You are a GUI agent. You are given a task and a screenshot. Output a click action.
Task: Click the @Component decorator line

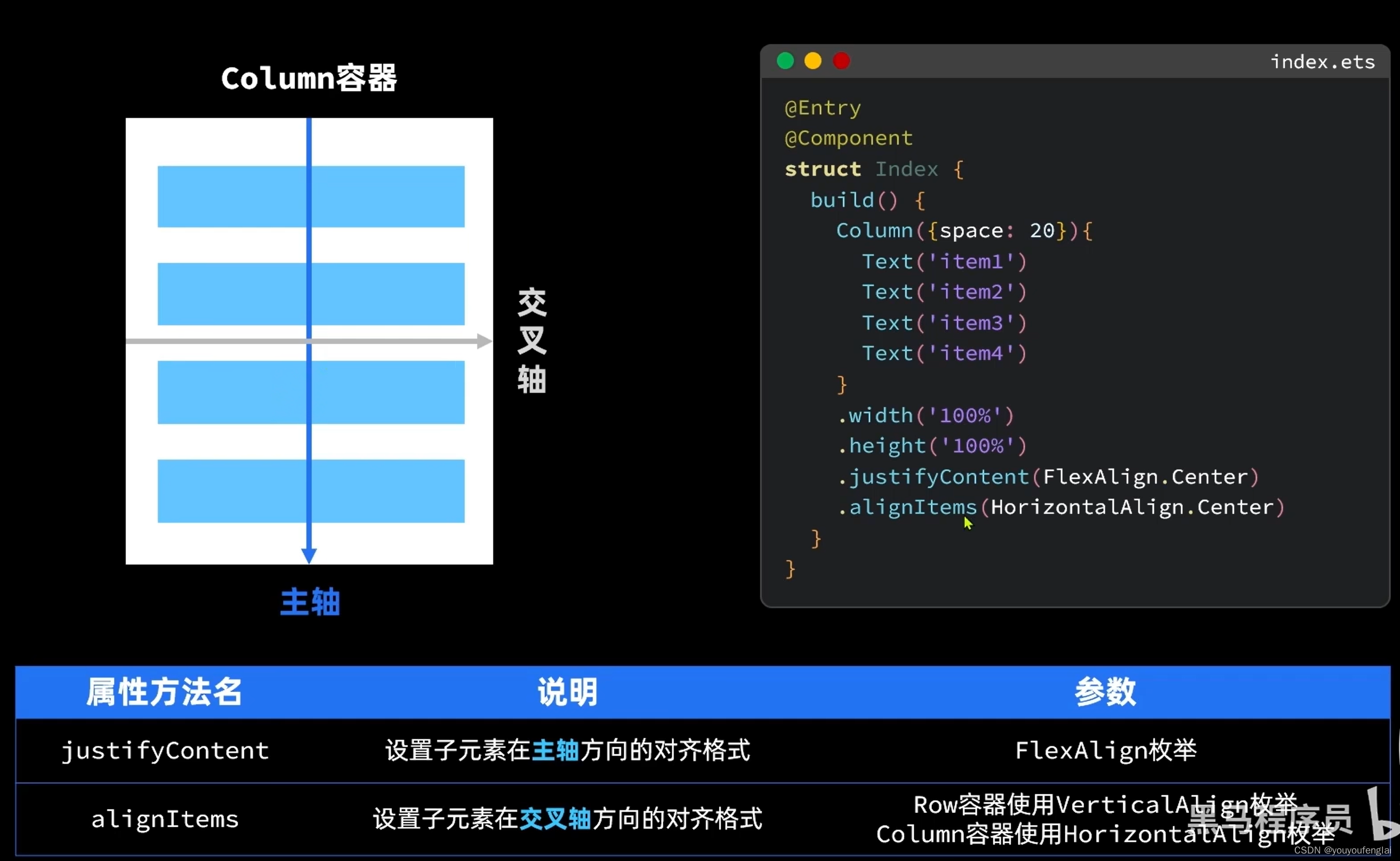click(848, 138)
